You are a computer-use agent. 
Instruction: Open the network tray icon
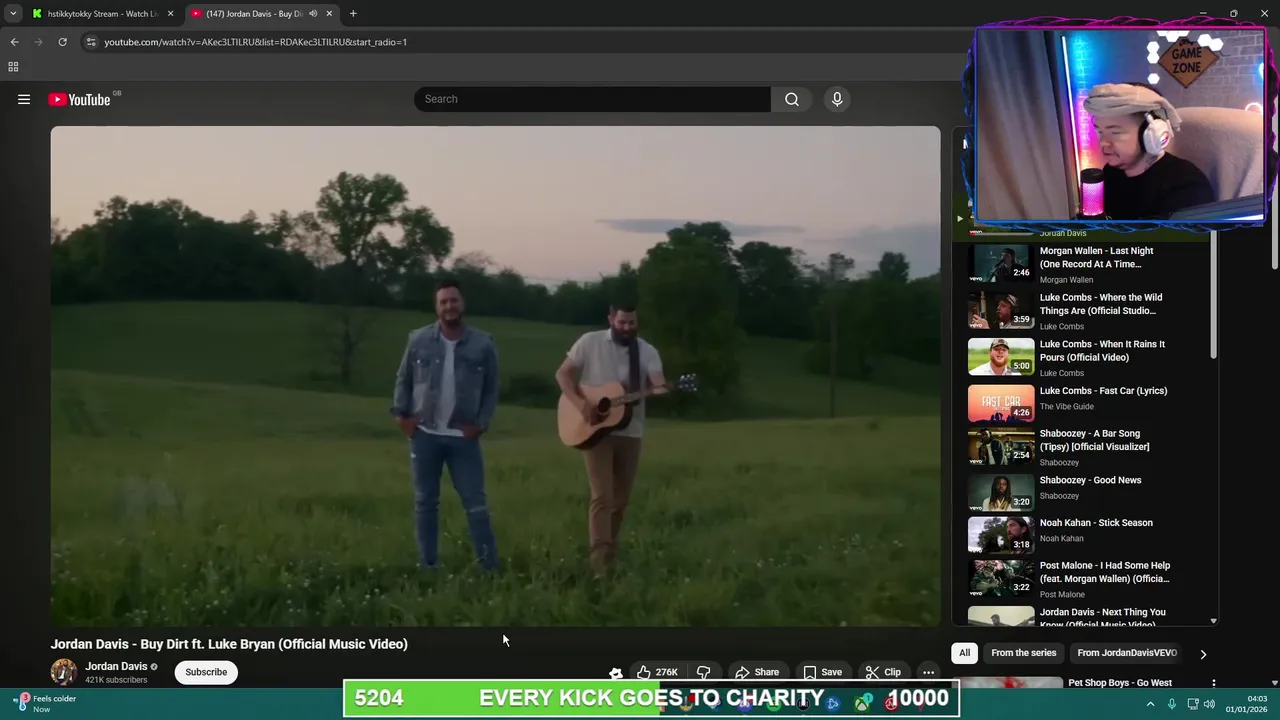[1193, 704]
